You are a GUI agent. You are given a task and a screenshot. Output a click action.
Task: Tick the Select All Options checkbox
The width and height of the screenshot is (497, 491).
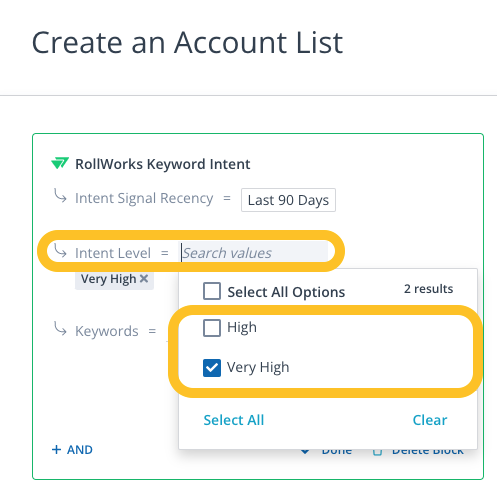[212, 291]
